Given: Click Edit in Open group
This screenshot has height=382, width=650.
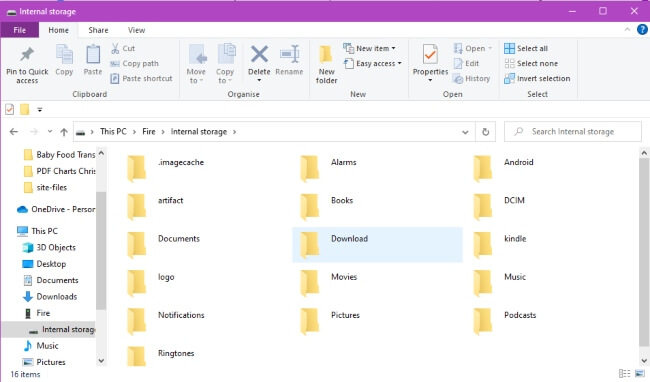Looking at the screenshot, I should 466,63.
